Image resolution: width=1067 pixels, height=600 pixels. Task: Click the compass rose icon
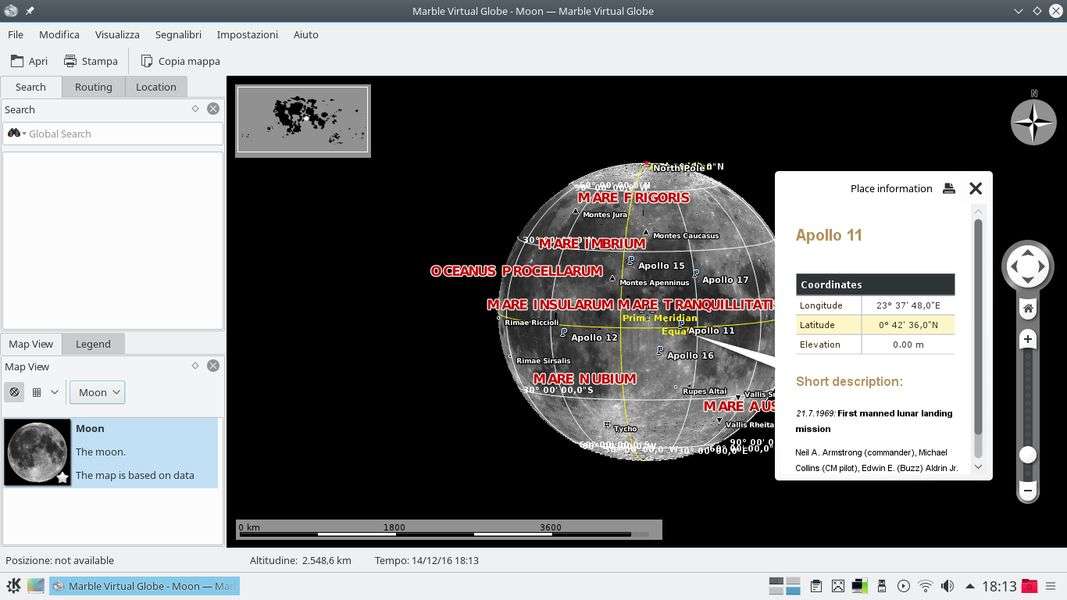tap(1033, 123)
